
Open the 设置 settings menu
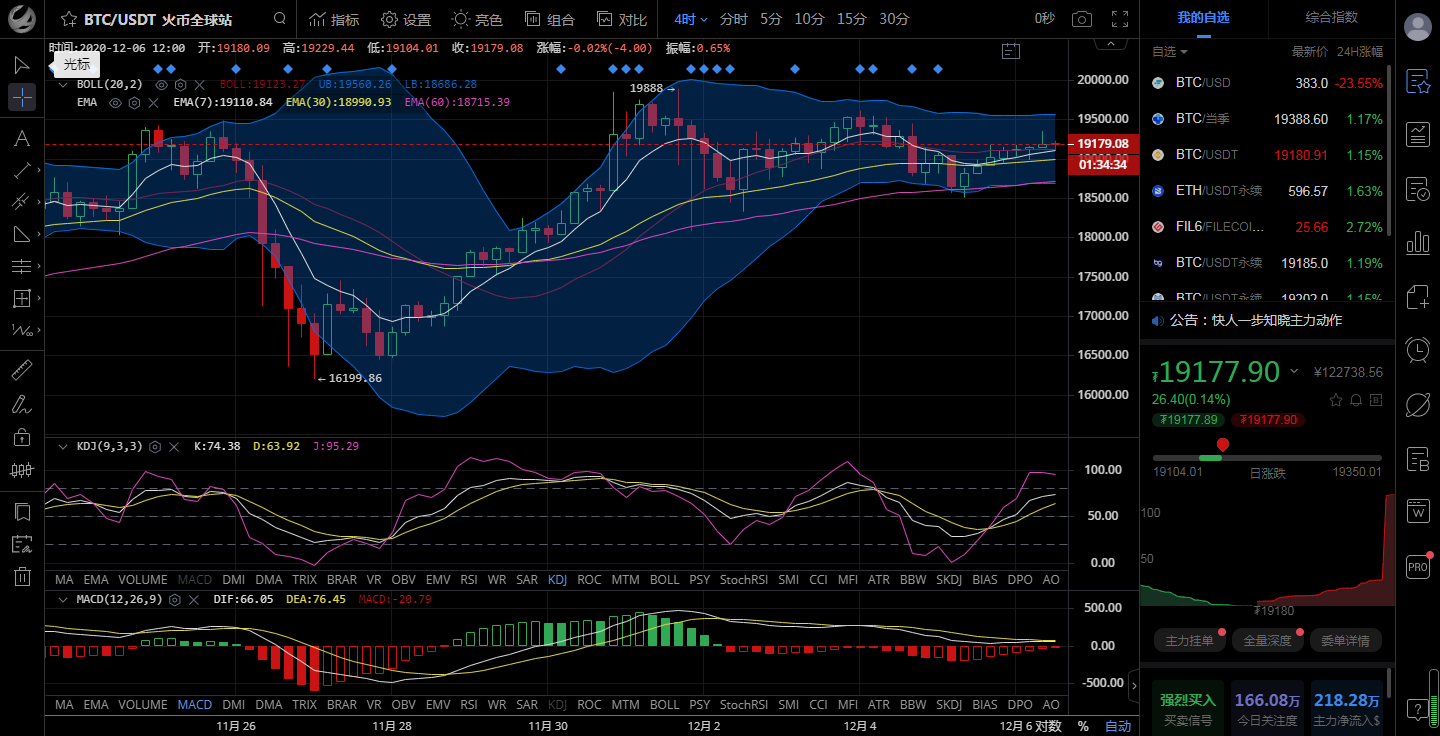click(406, 19)
